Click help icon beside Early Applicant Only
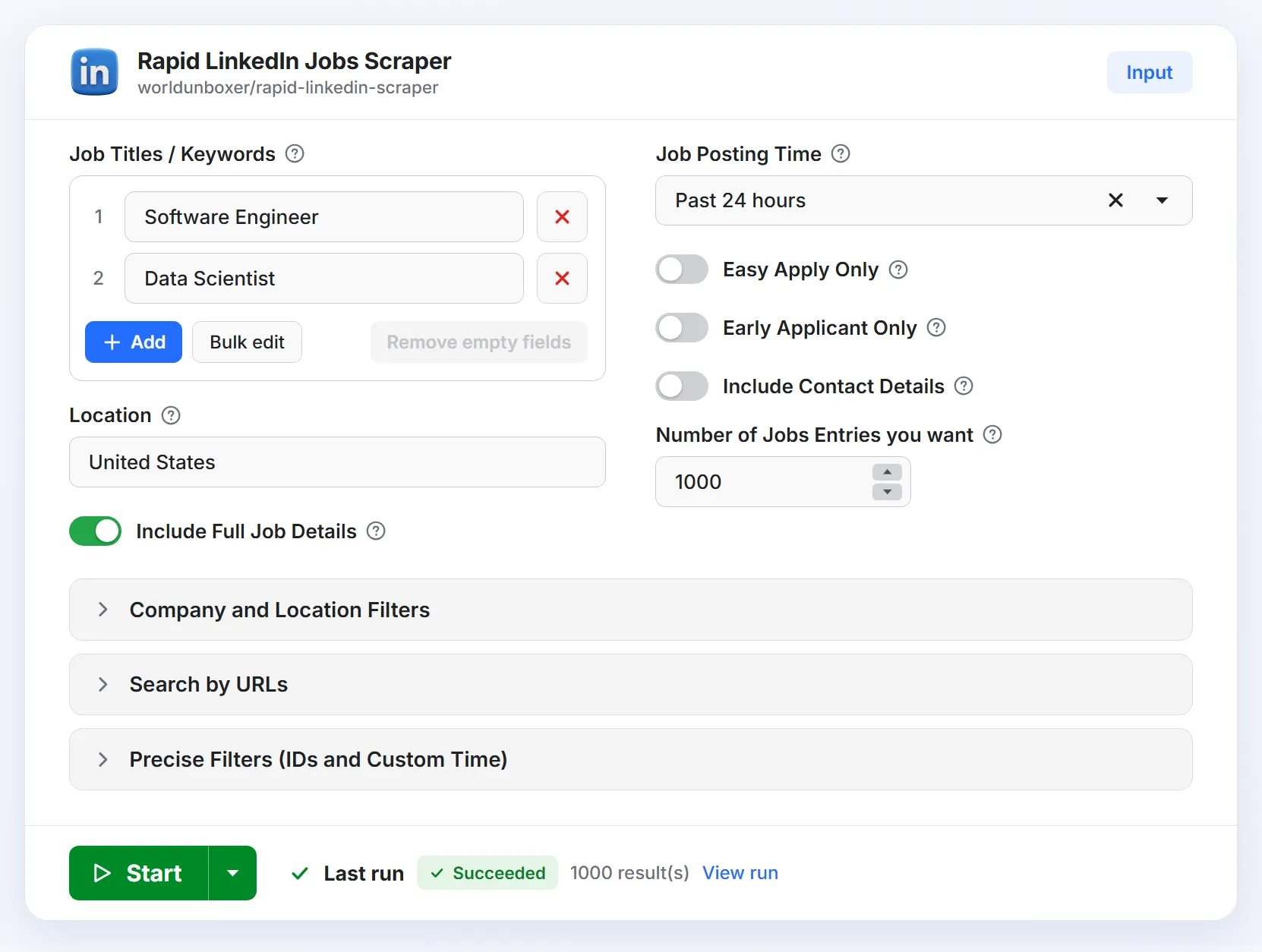The image size is (1262, 952). (x=937, y=328)
